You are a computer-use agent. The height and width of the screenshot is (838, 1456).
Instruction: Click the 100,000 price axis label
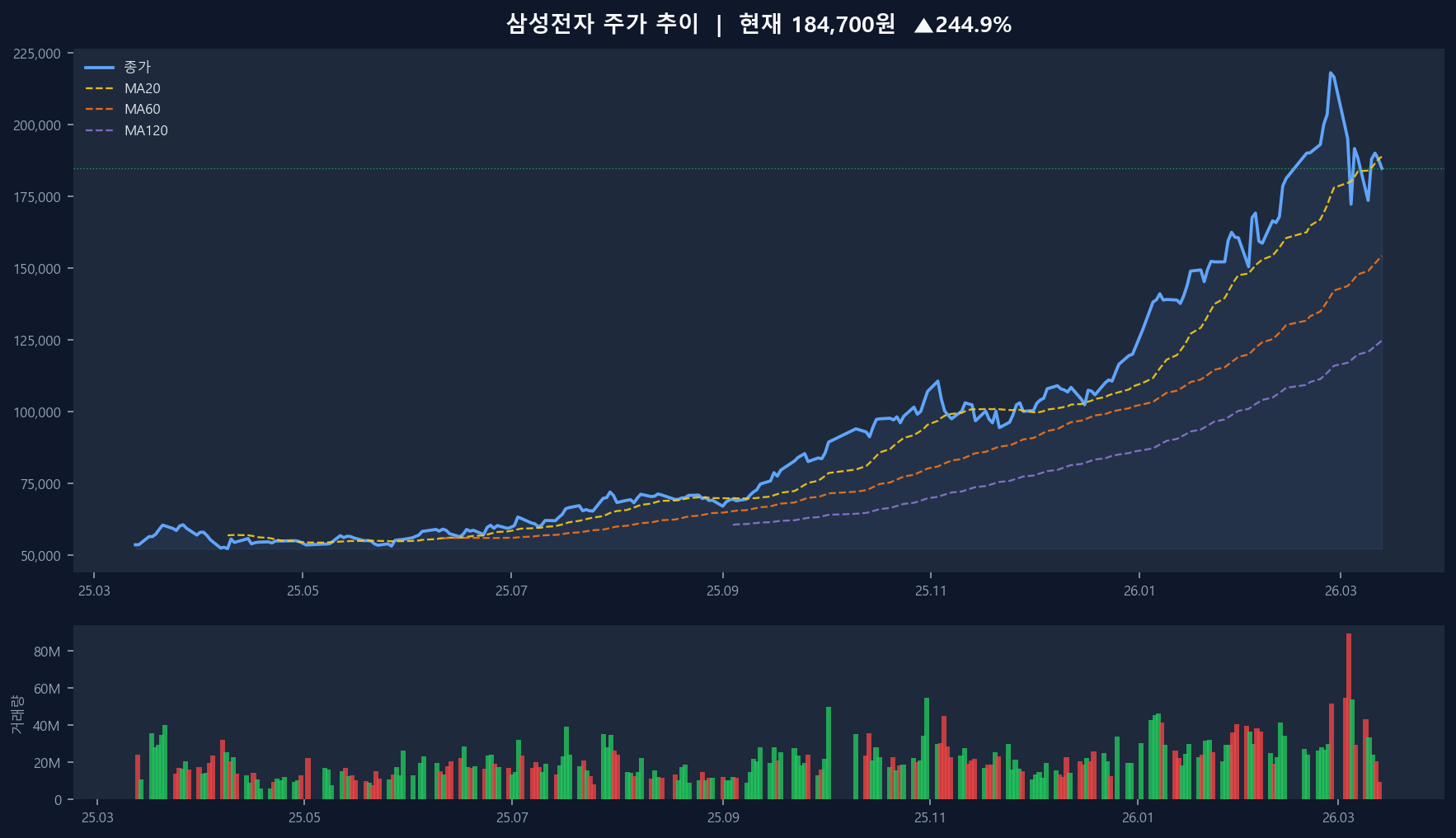pos(37,412)
